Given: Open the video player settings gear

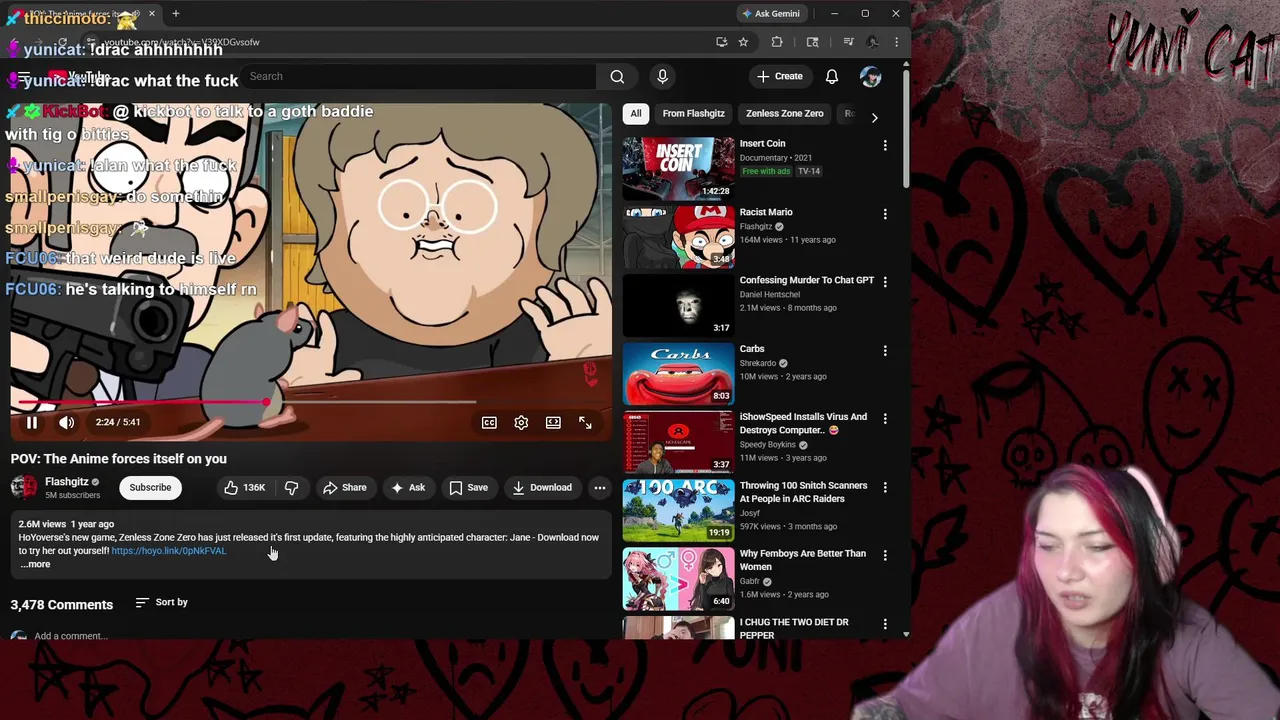Looking at the screenshot, I should pyautogui.click(x=521, y=423).
